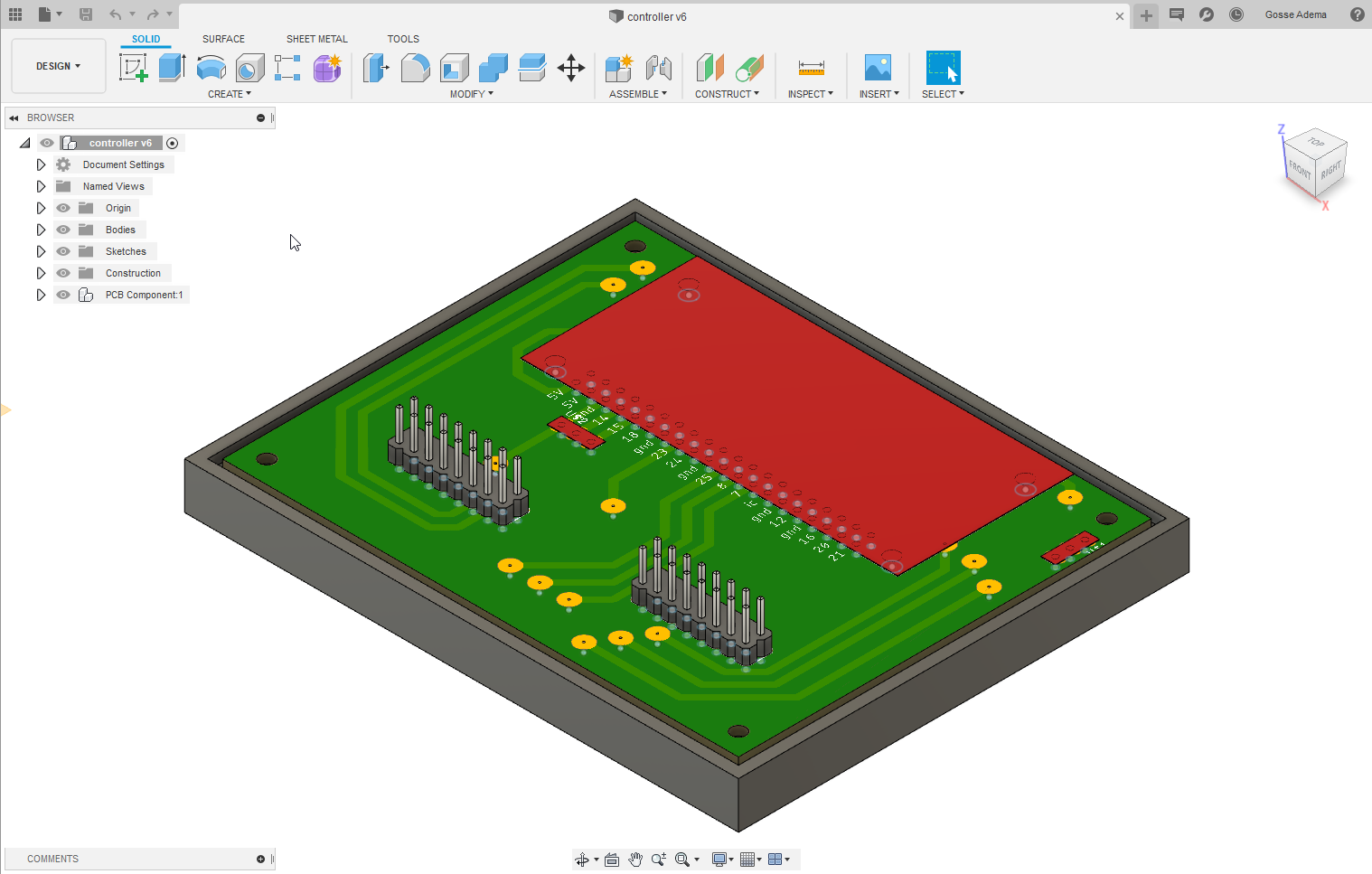
Task: Switch to the TOOLS tab
Action: pyautogui.click(x=403, y=39)
